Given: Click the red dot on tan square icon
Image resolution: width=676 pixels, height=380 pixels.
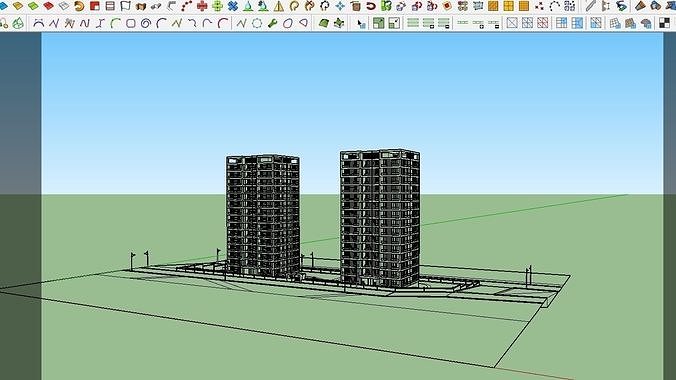Looking at the screenshot, I should coord(447,6).
